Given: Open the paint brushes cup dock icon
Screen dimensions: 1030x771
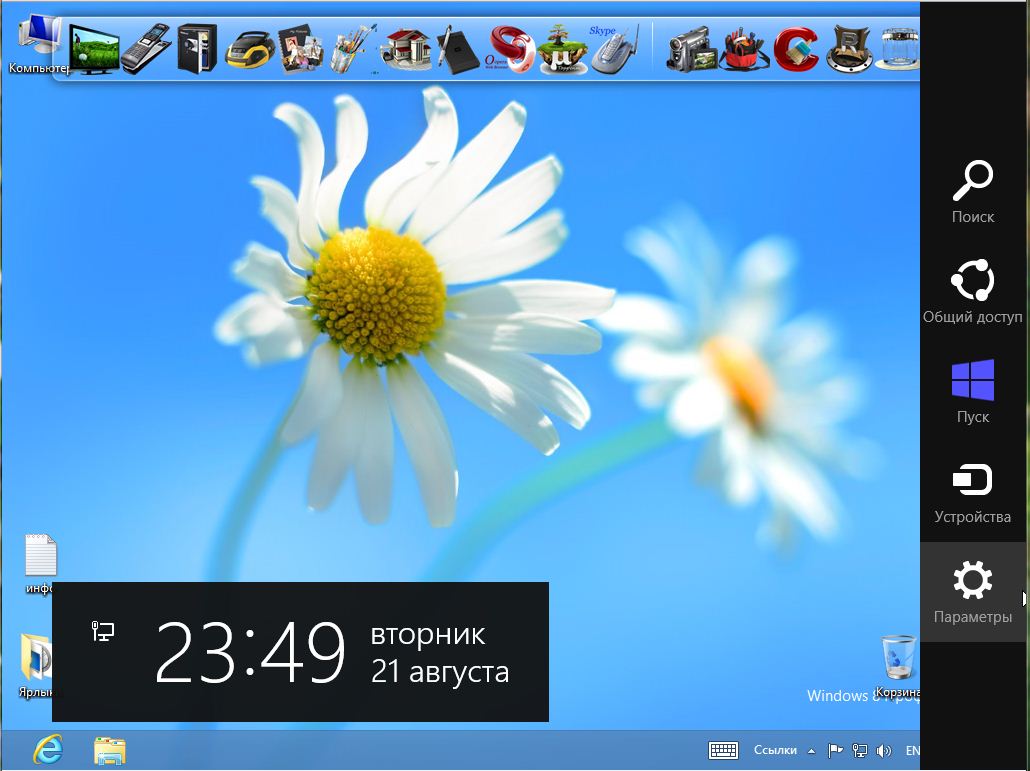Looking at the screenshot, I should [x=353, y=48].
